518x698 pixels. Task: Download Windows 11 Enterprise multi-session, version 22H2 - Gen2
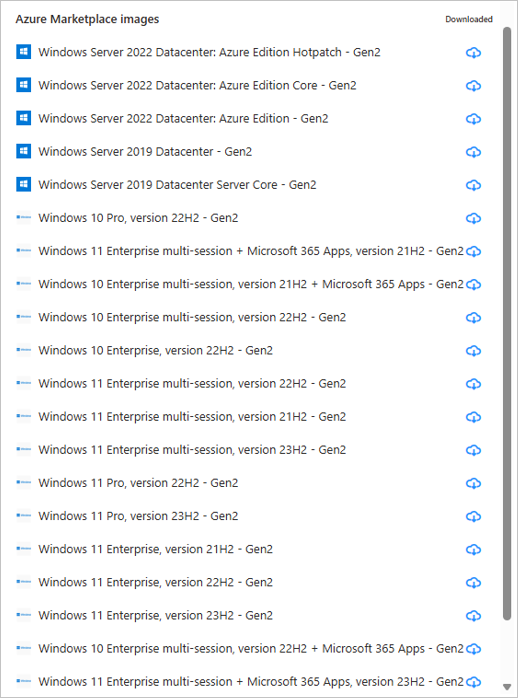coord(473,384)
